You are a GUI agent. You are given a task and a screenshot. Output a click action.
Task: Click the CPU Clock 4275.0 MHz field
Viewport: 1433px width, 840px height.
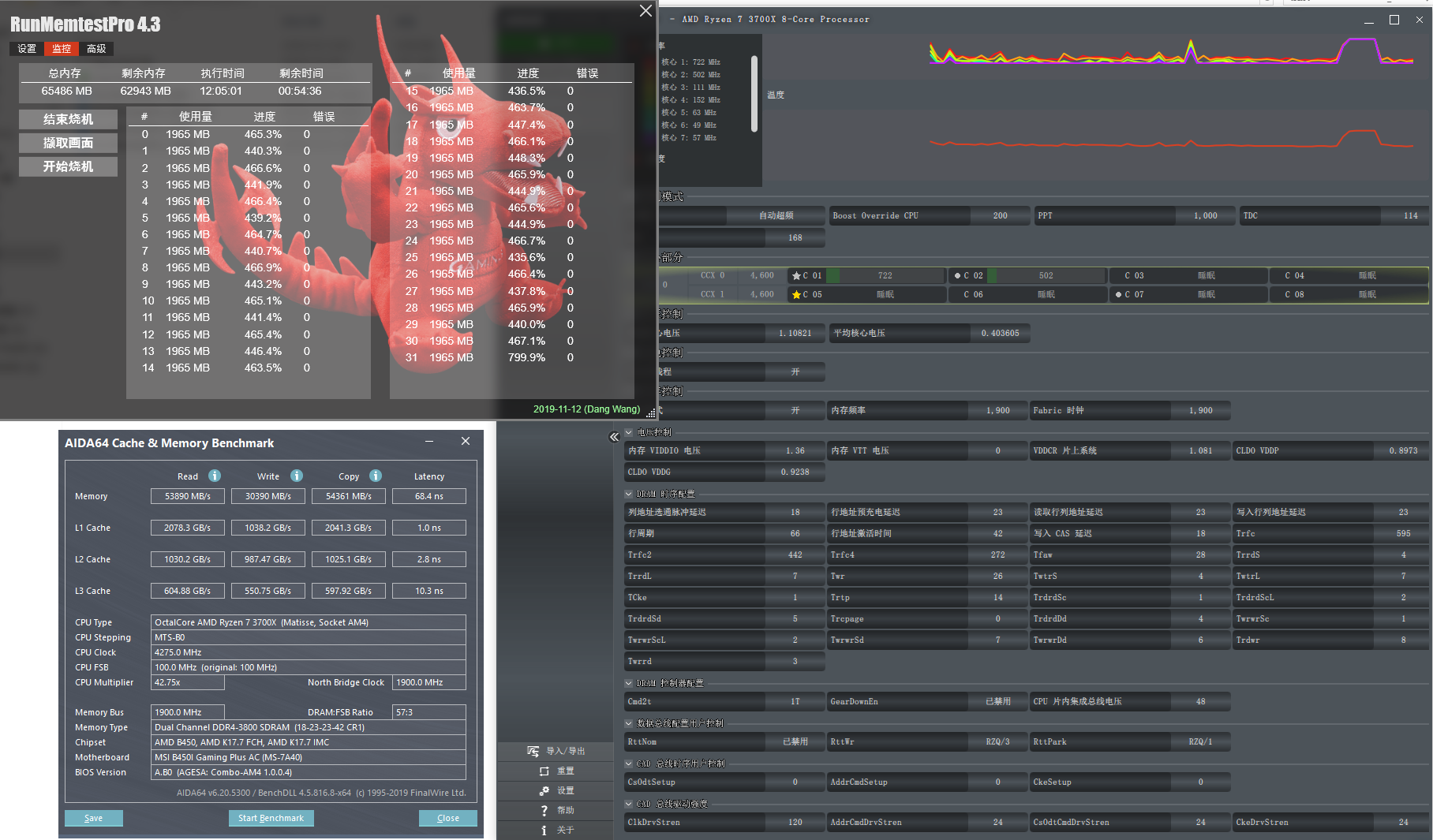pos(309,652)
